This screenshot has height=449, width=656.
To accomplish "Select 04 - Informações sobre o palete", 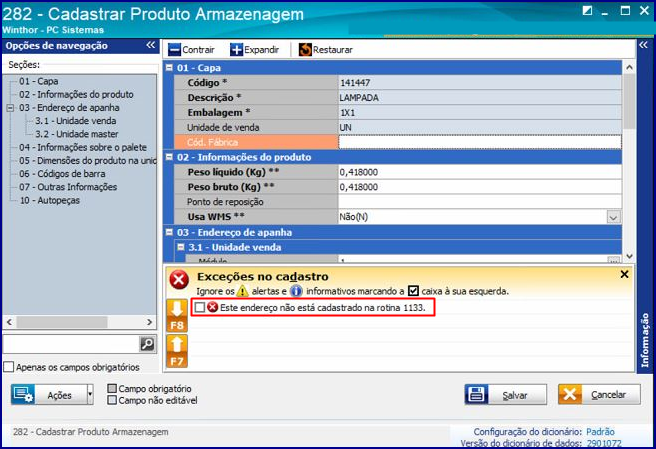I will tap(83, 147).
